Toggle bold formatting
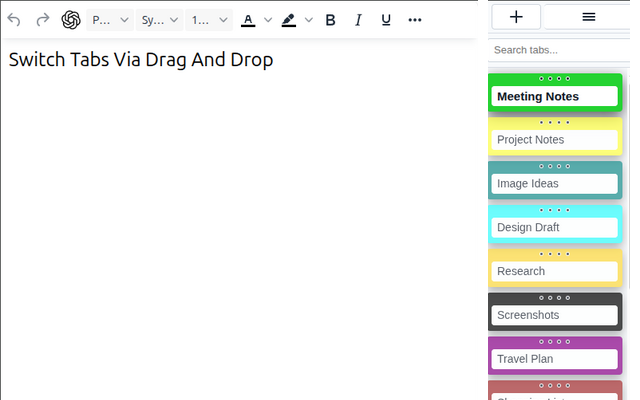 click(x=331, y=20)
